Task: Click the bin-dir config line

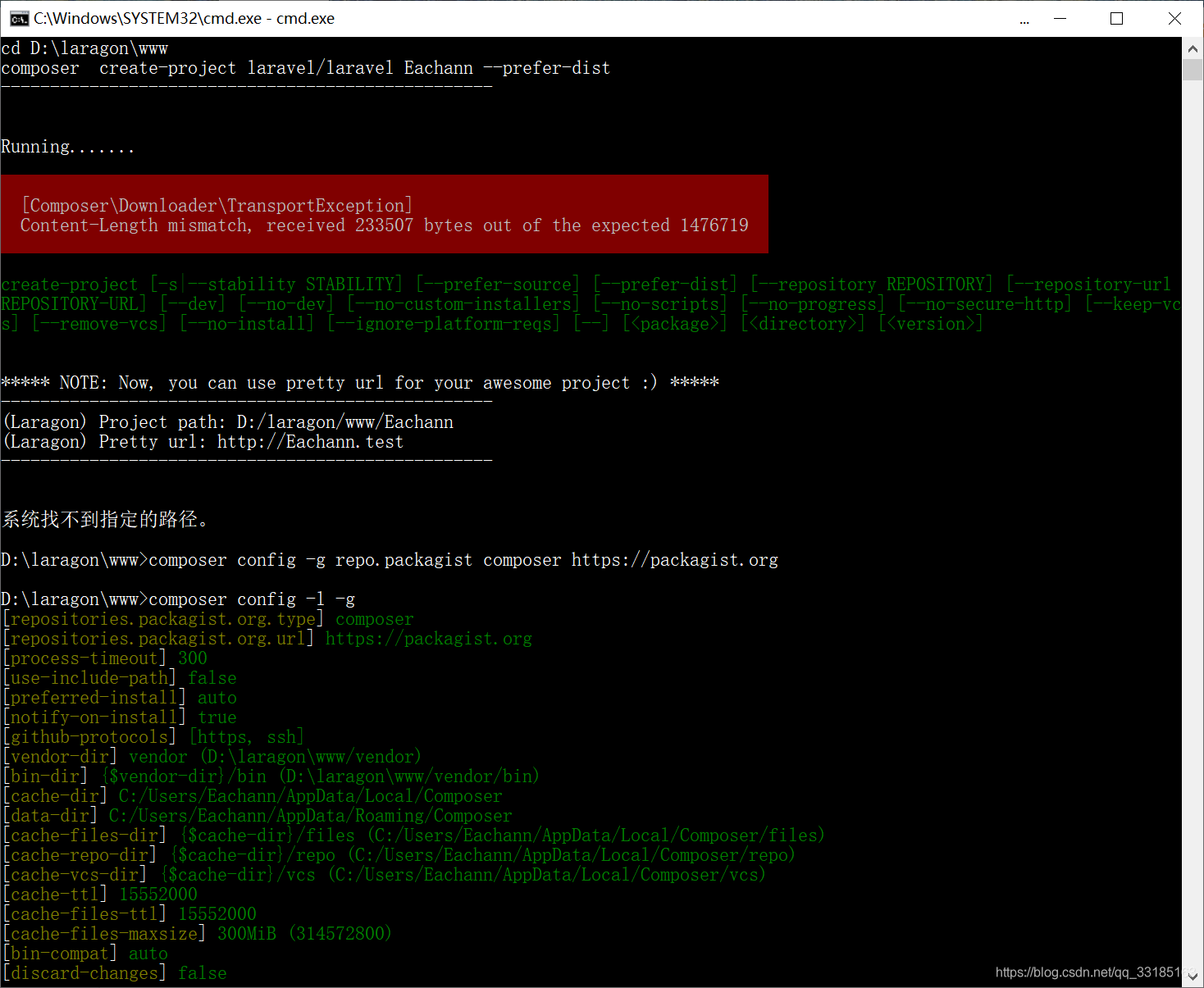Action: (x=271, y=776)
